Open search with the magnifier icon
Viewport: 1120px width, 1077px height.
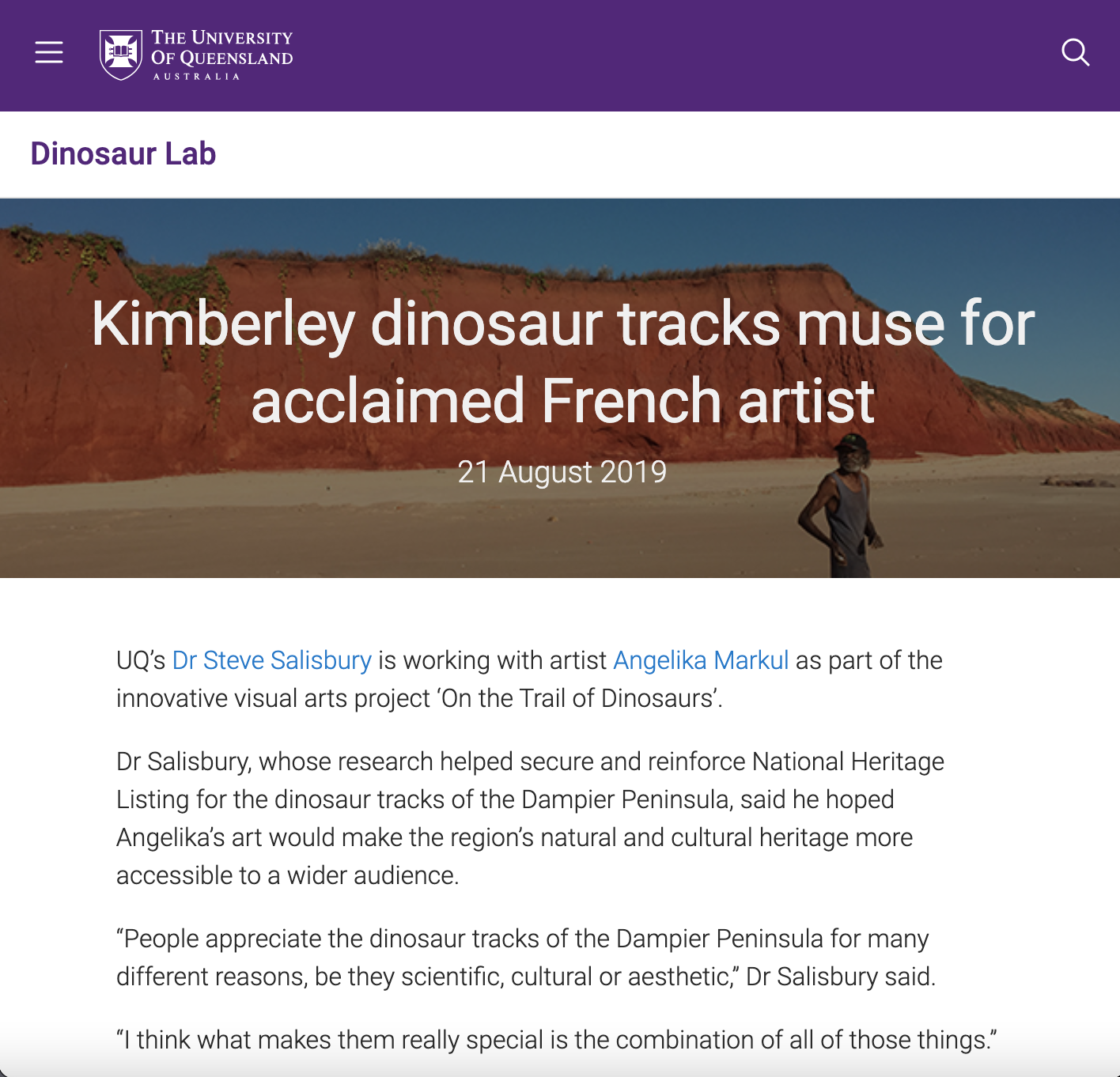click(x=1075, y=53)
